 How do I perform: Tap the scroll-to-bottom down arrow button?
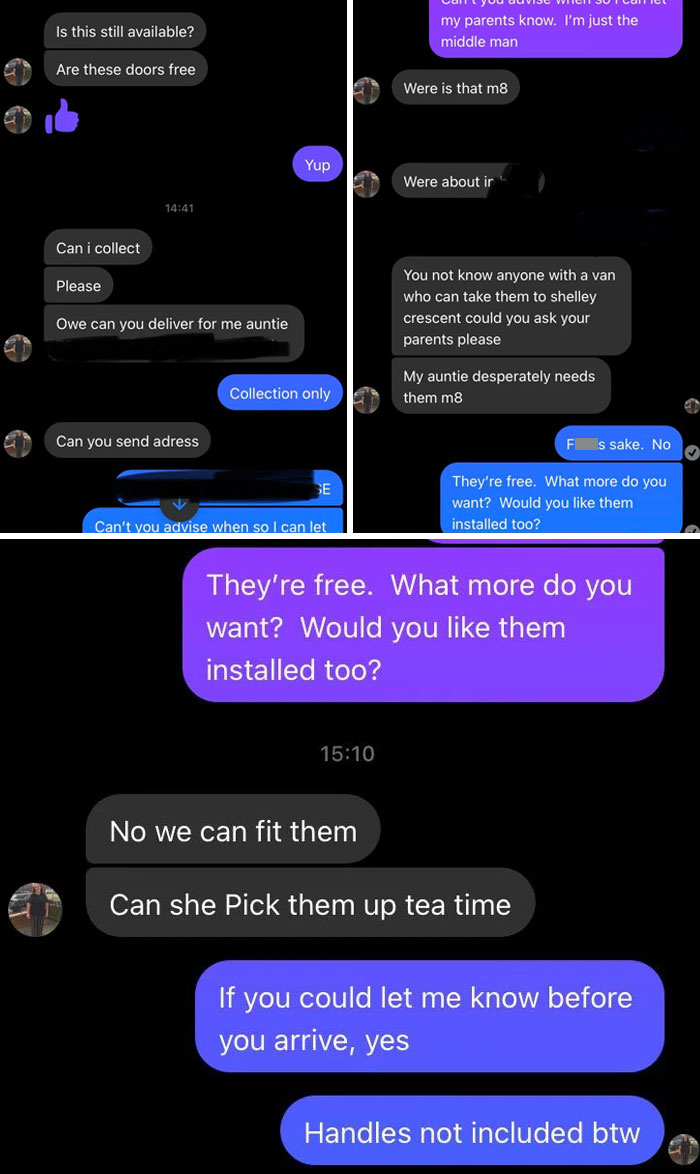point(179,505)
